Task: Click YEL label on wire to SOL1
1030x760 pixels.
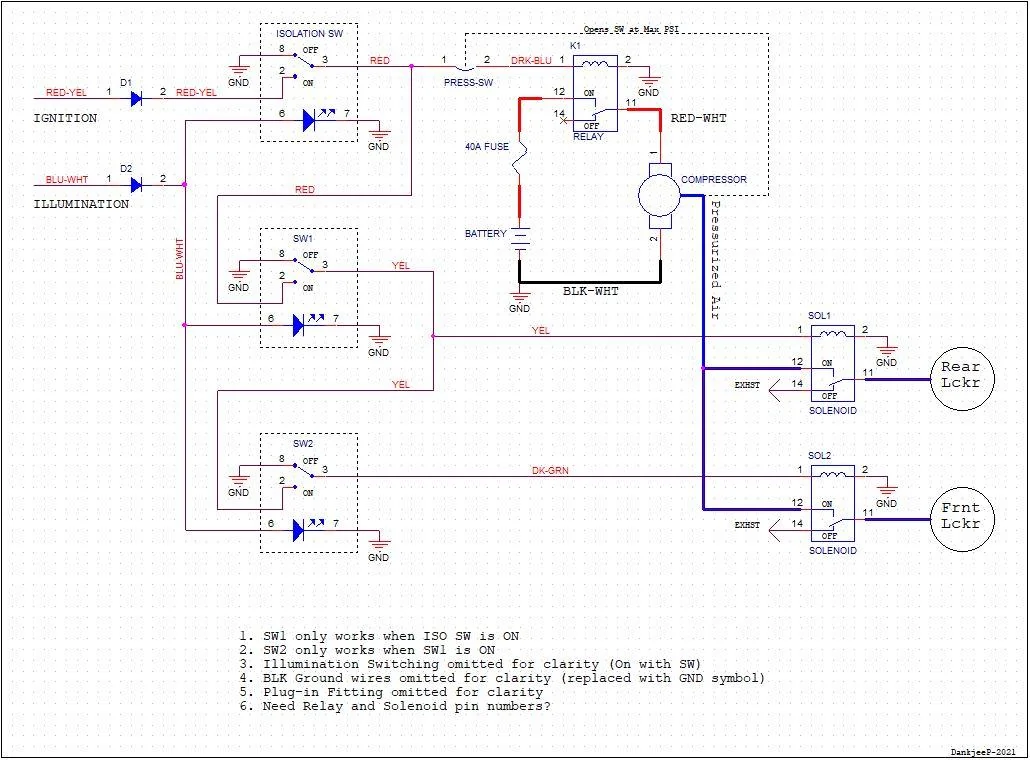Action: [541, 330]
